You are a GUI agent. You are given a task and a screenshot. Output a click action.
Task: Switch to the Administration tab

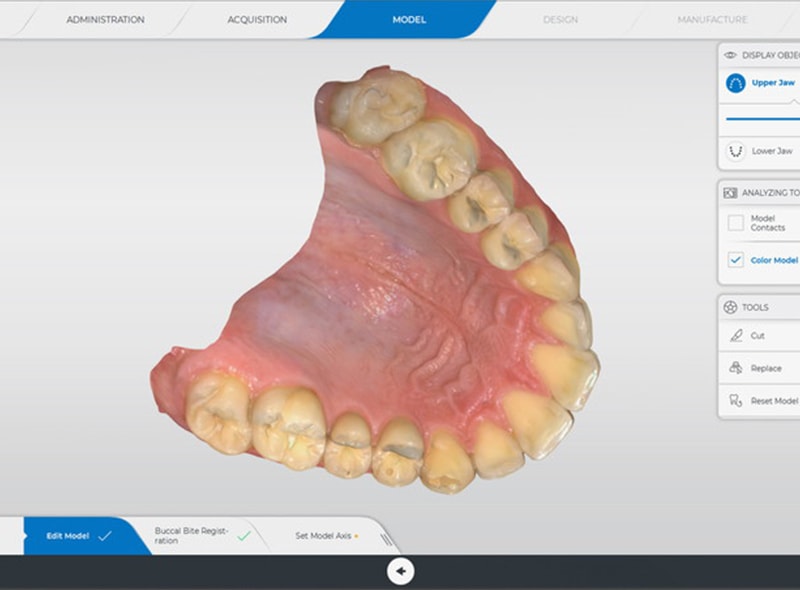coord(105,19)
